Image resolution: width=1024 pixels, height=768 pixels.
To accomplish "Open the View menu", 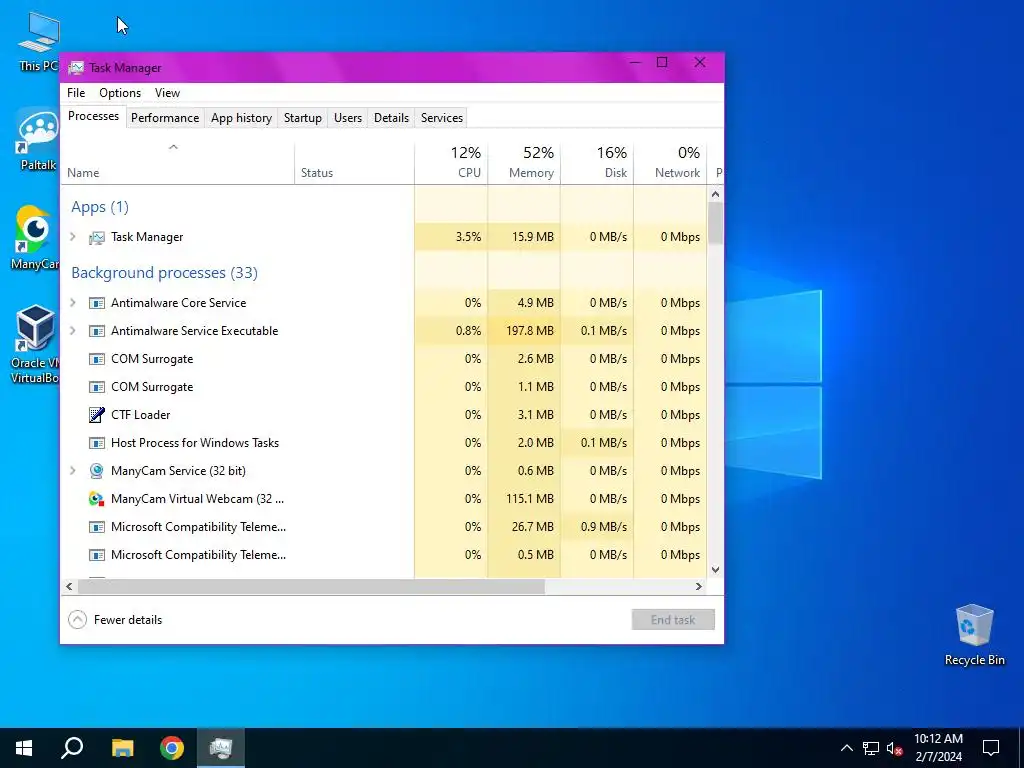I will point(167,93).
